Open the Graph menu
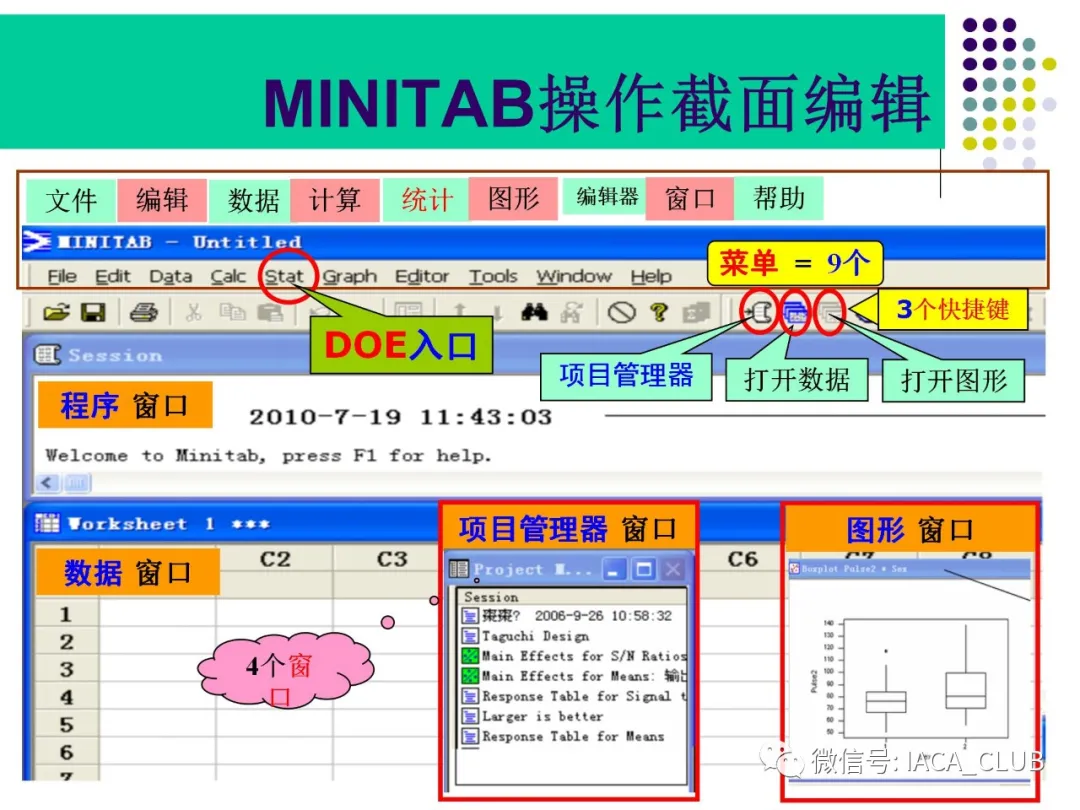 click(x=349, y=276)
